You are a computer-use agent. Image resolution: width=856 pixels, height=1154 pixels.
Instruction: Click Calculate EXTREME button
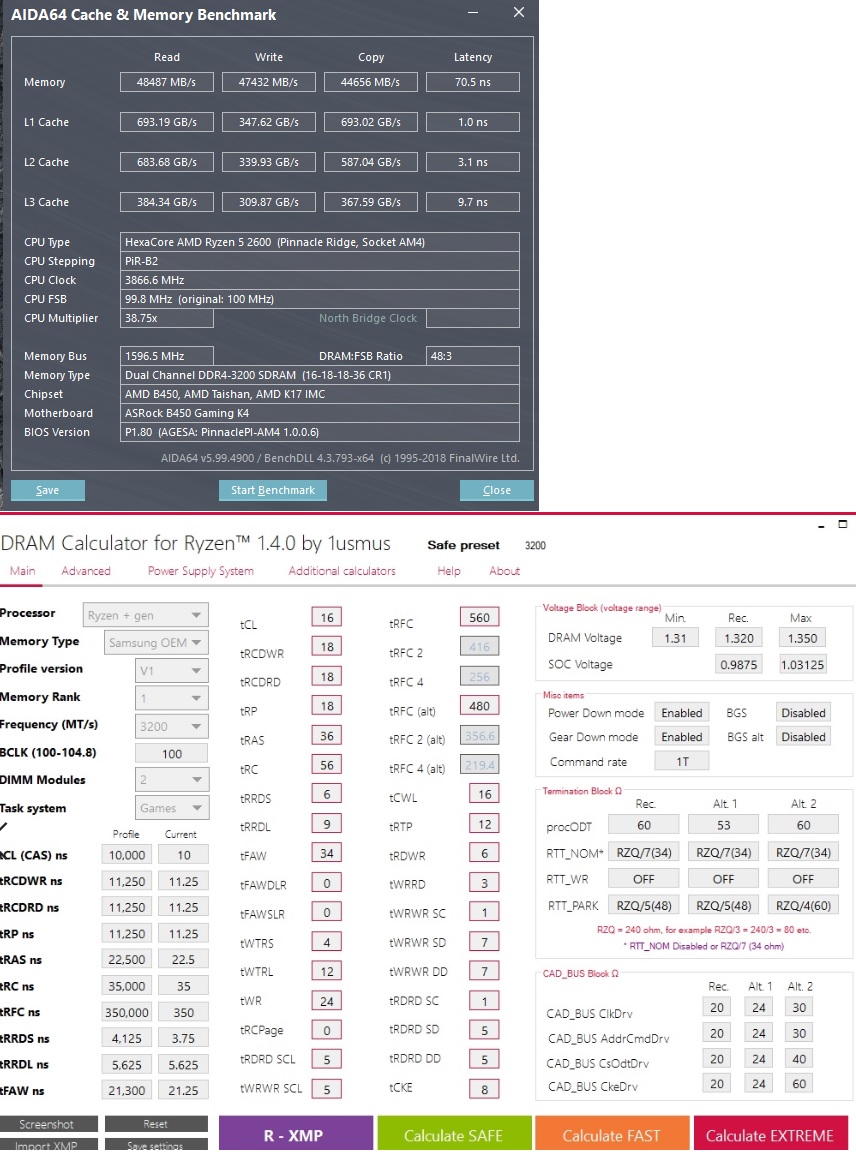tap(769, 1135)
